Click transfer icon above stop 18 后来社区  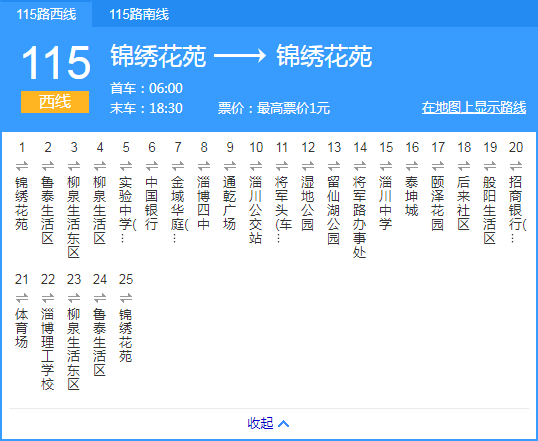click(464, 166)
